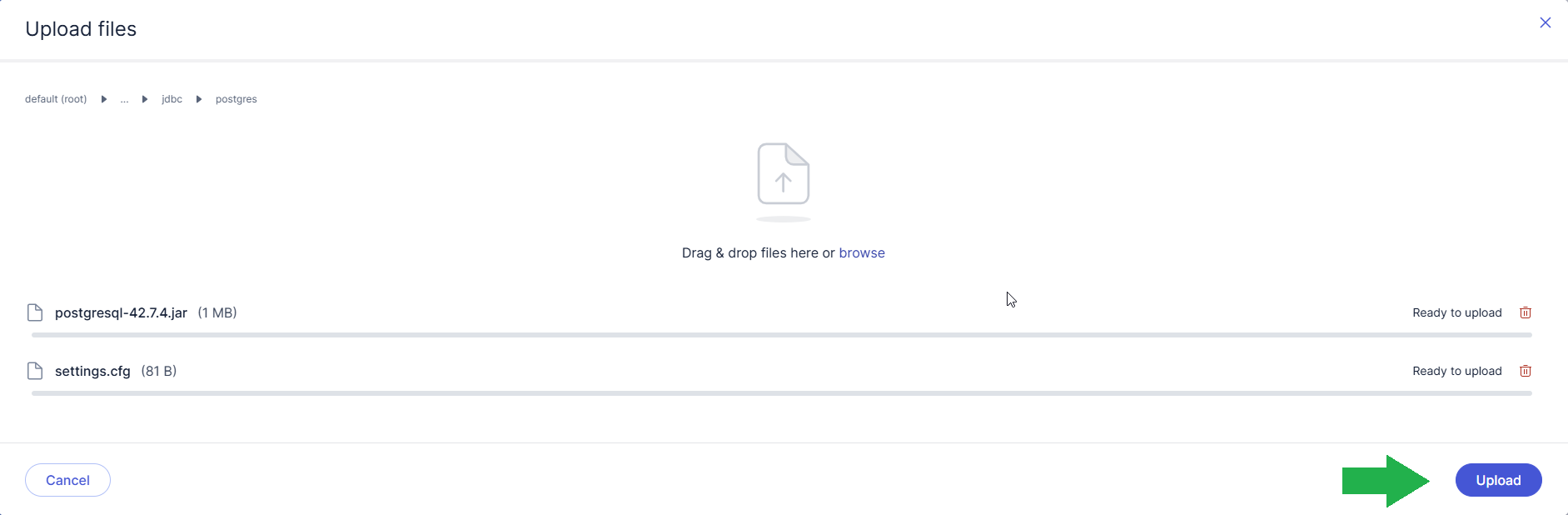Viewport: 1568px width, 515px height.
Task: Close the Upload files dialog
Action: tap(1545, 22)
